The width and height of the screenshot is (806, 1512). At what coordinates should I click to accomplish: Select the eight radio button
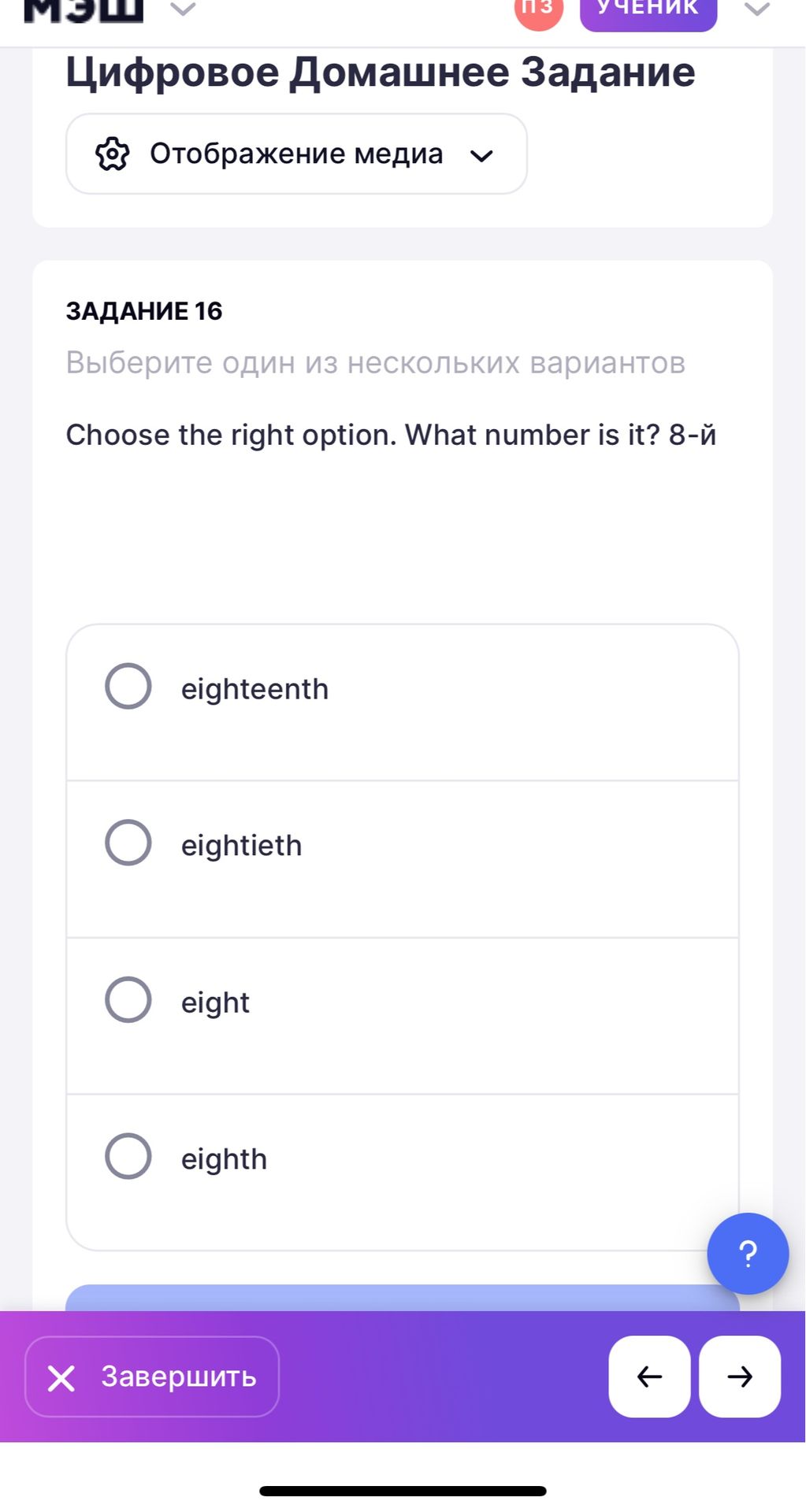click(x=128, y=1000)
